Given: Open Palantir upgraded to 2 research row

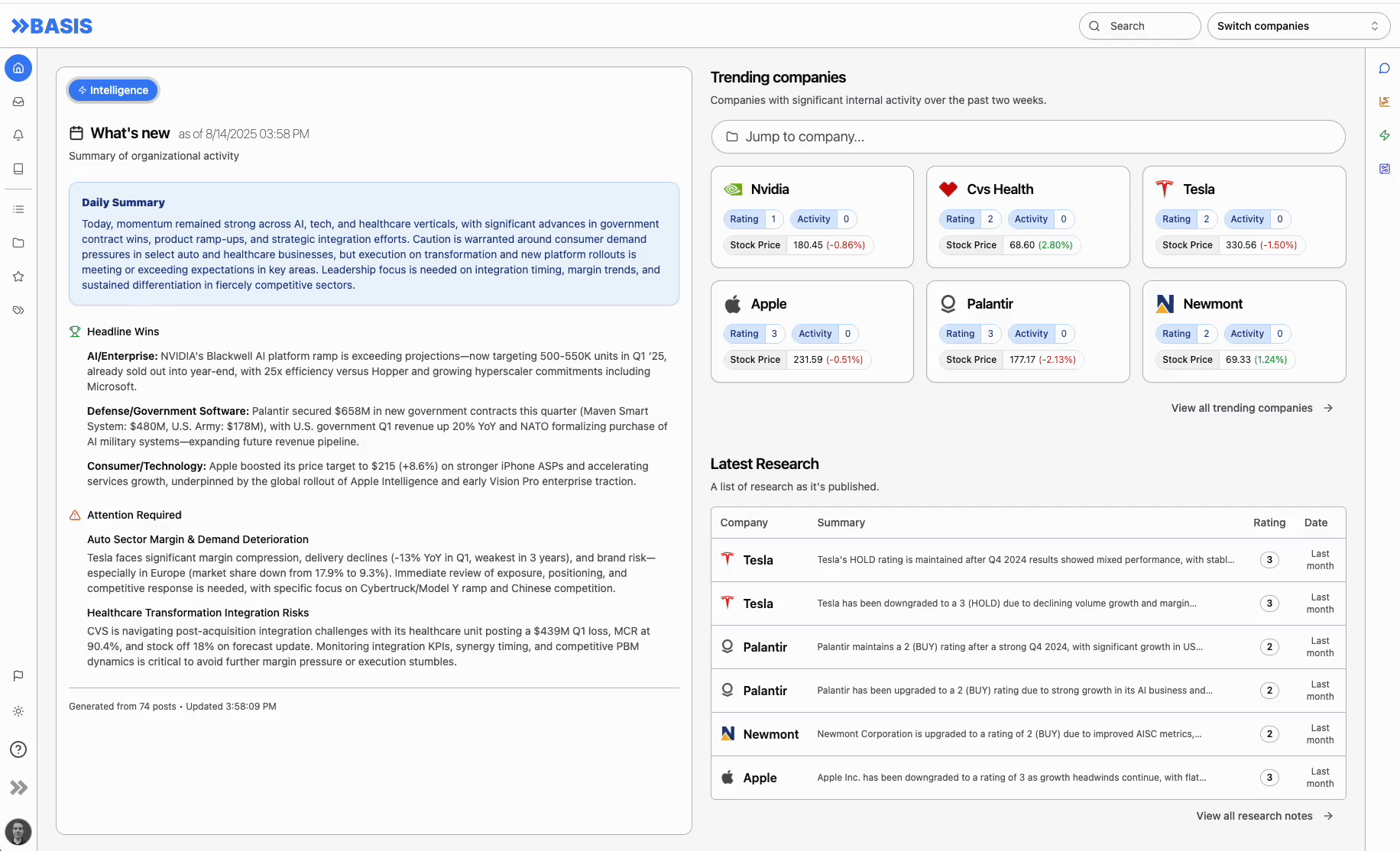Looking at the screenshot, I should click(1028, 691).
